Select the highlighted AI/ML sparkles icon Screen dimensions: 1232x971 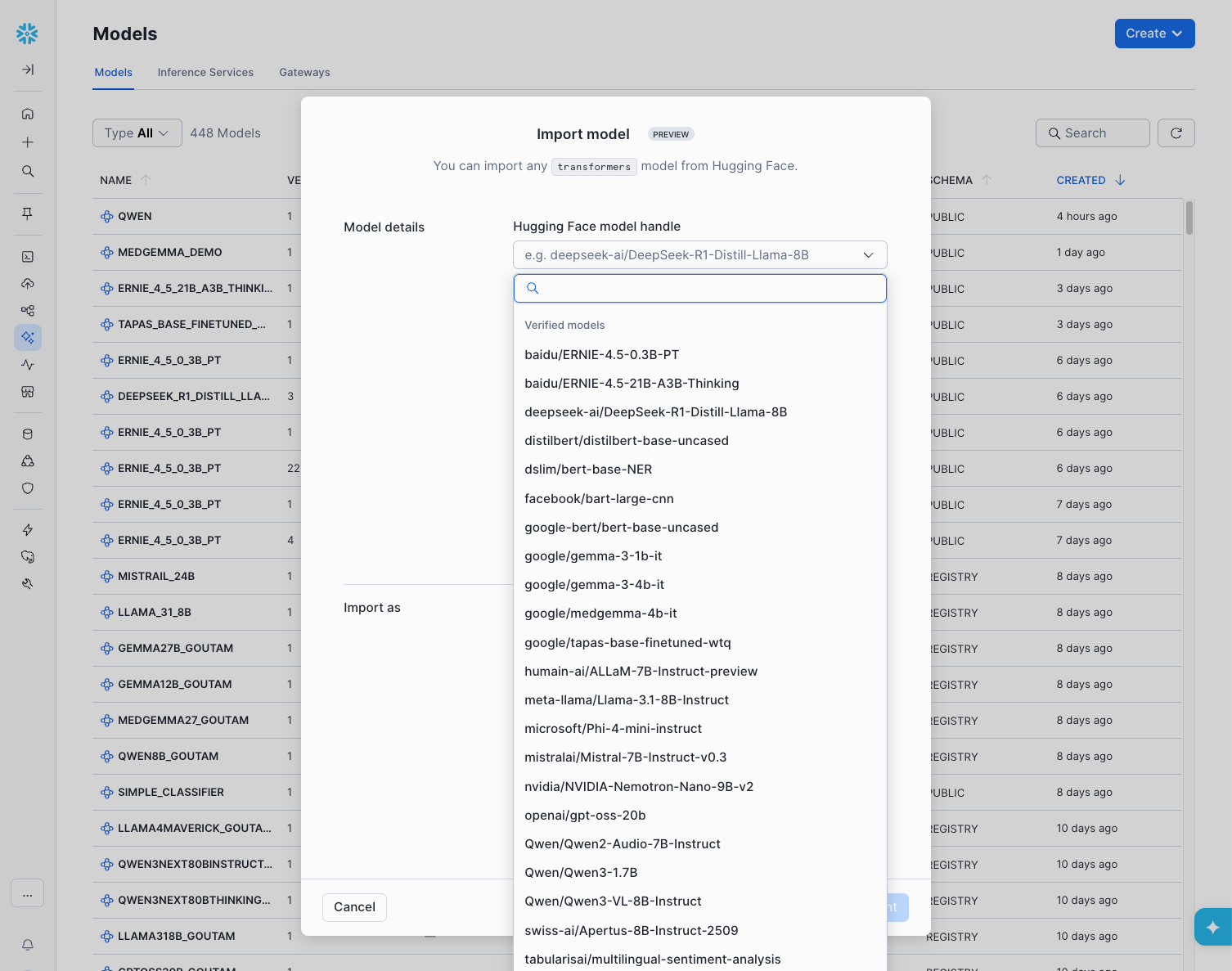point(27,337)
